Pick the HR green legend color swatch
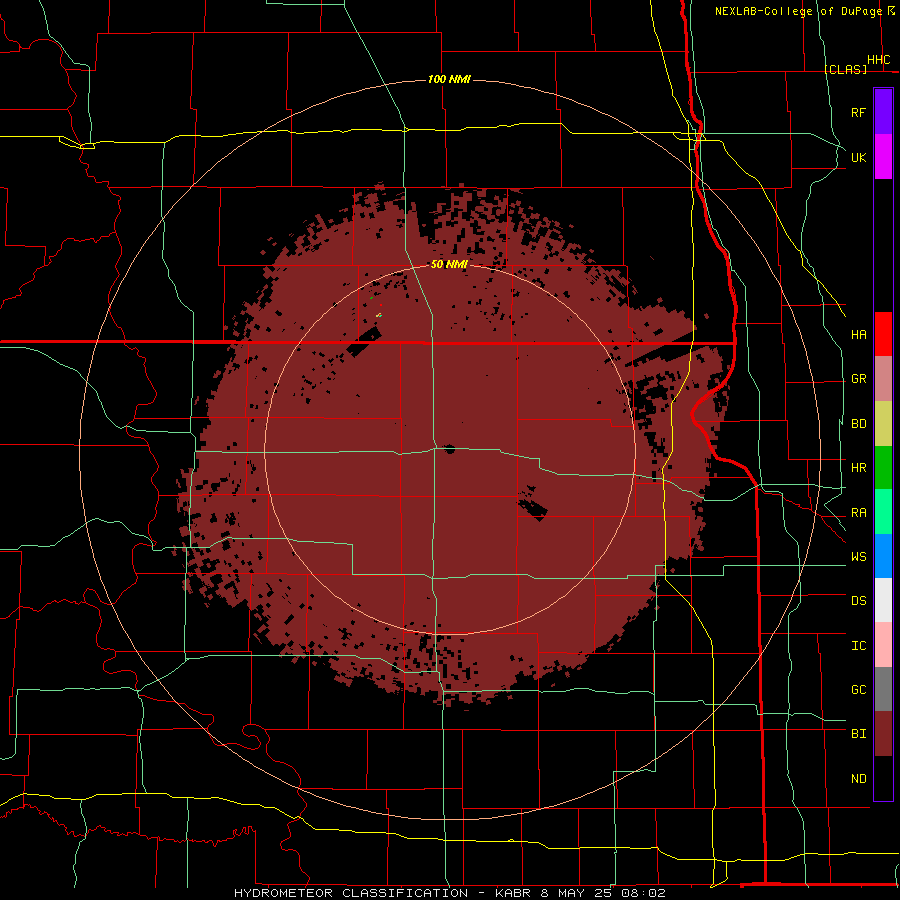The width and height of the screenshot is (900, 900). pos(883,468)
